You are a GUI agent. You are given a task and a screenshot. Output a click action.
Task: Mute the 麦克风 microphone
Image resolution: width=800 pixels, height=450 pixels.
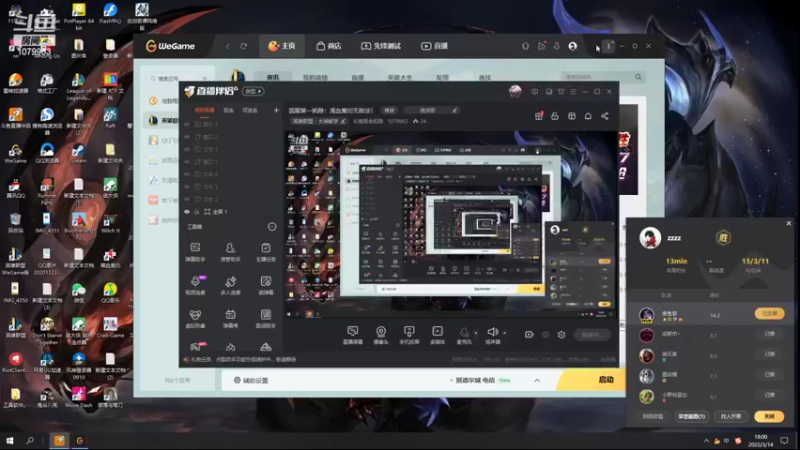464,335
